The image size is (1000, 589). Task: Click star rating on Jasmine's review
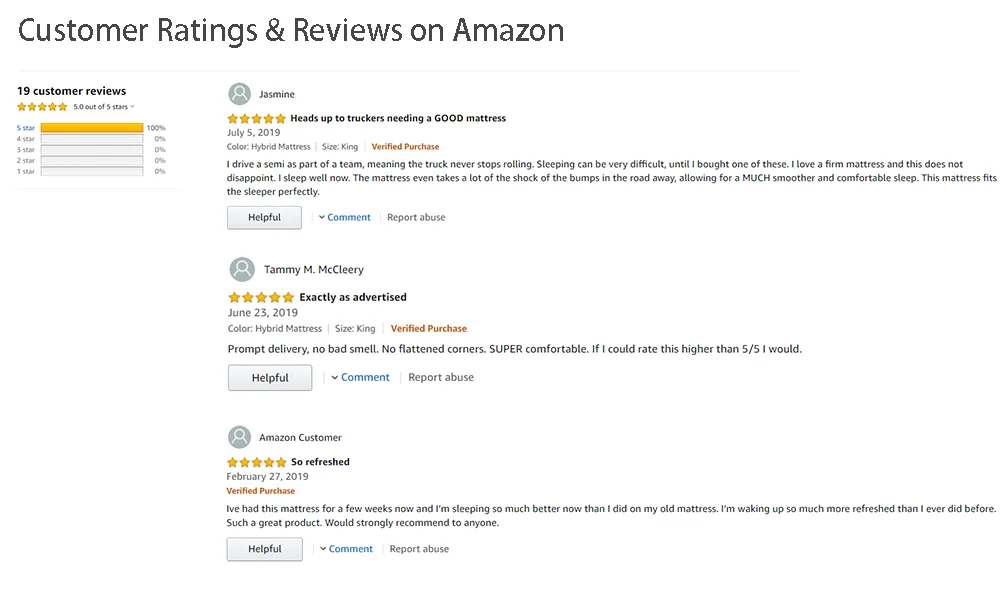pyautogui.click(x=256, y=118)
